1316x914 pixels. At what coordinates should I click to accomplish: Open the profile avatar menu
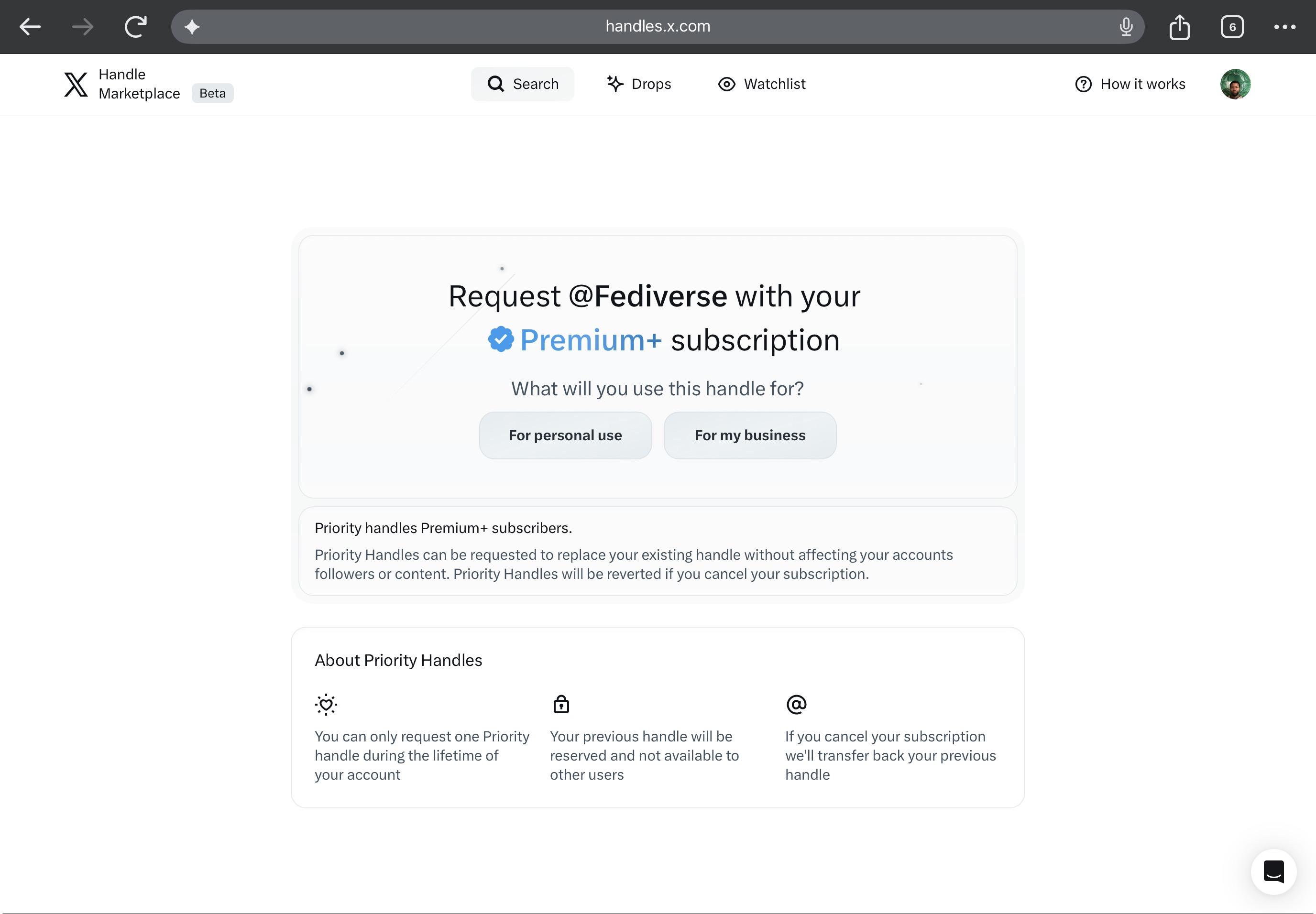tap(1235, 84)
